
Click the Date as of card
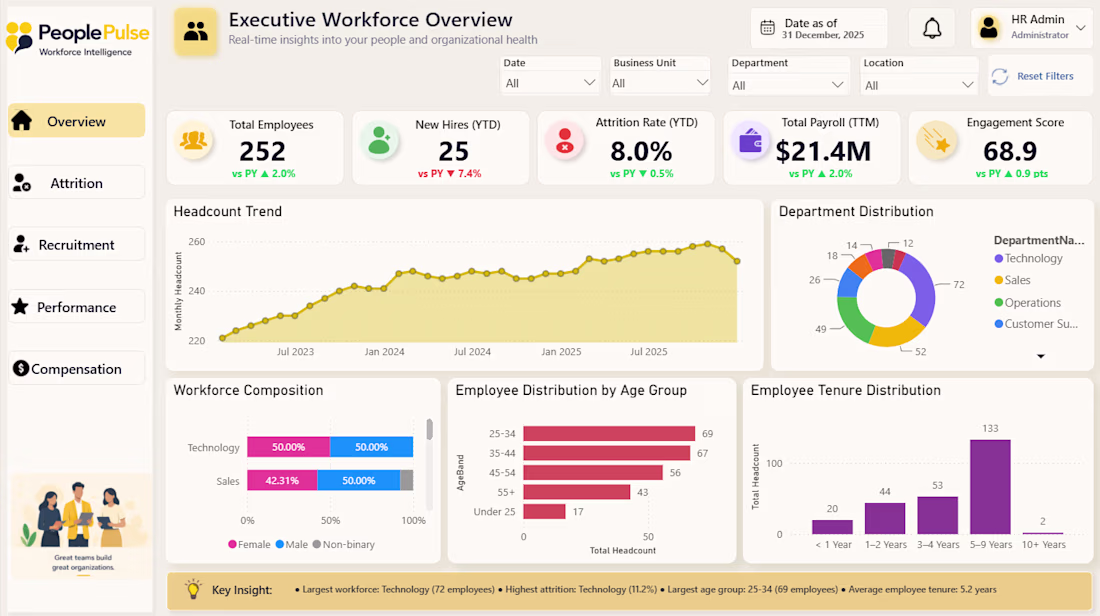point(819,28)
